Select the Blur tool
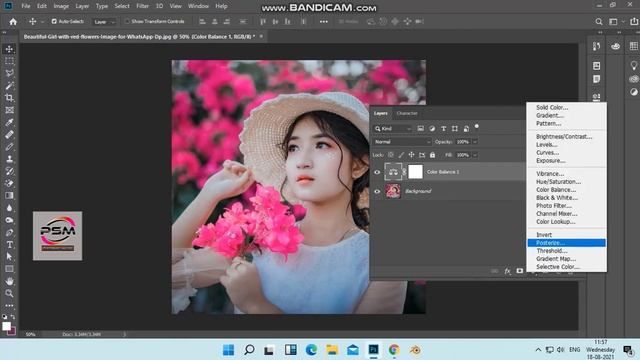The height and width of the screenshot is (360, 640). pyautogui.click(x=9, y=208)
